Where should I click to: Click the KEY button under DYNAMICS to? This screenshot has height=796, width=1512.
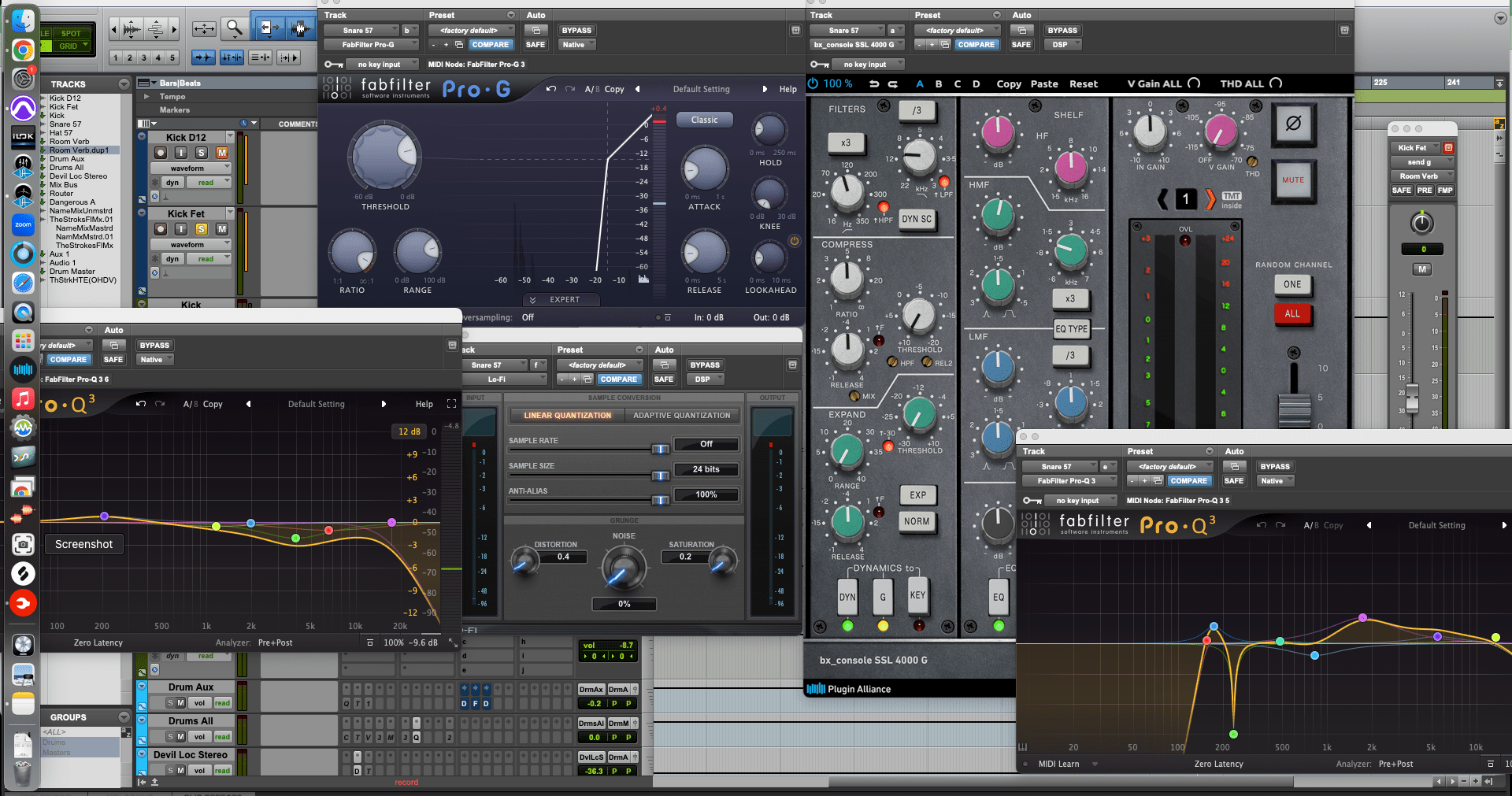(917, 596)
